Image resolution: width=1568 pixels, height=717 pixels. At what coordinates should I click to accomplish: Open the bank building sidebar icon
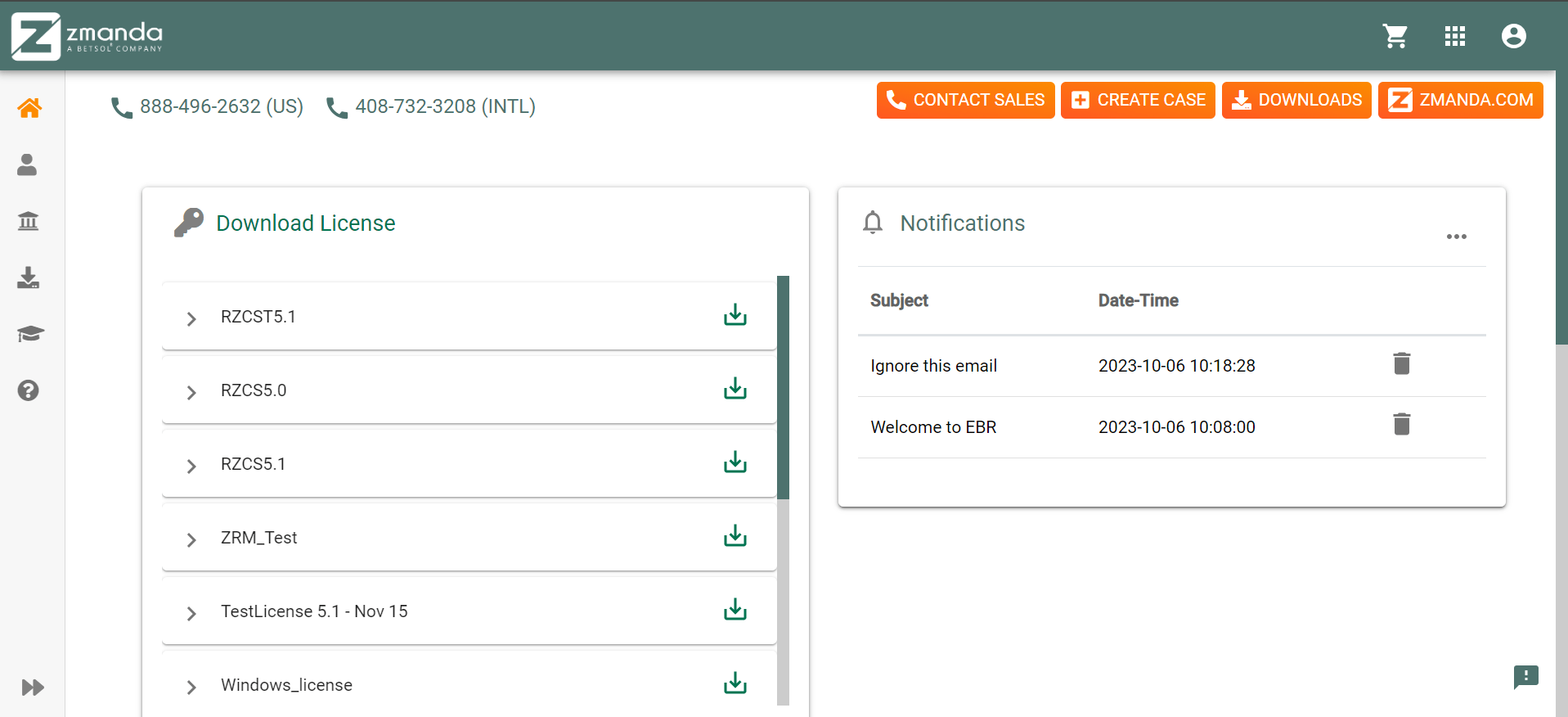click(29, 221)
